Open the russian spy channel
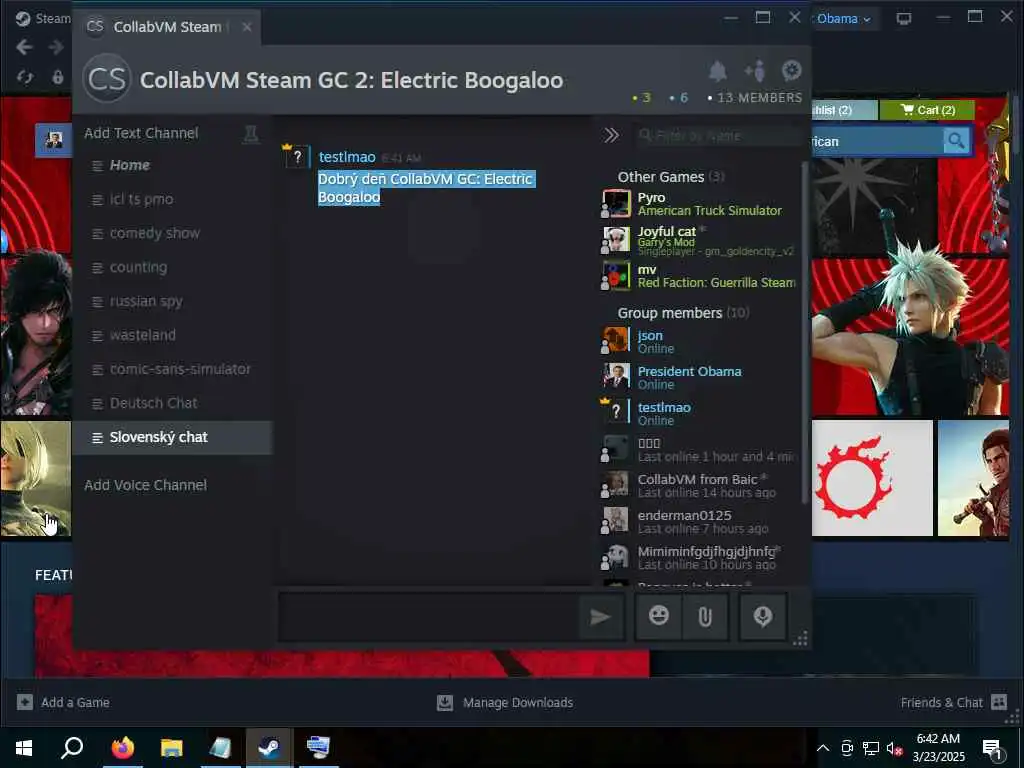The height and width of the screenshot is (768, 1024). (172, 301)
